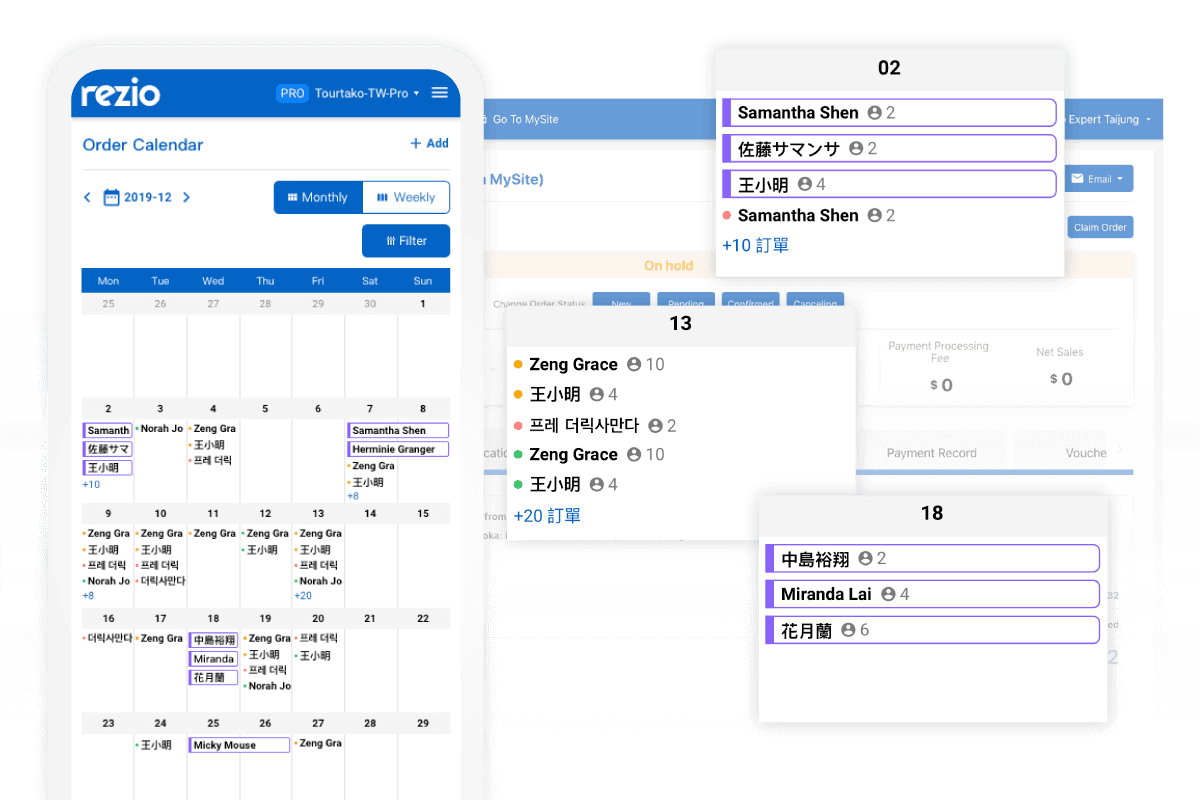Click the plus Add order button
The width and height of the screenshot is (1200, 800).
(x=429, y=144)
